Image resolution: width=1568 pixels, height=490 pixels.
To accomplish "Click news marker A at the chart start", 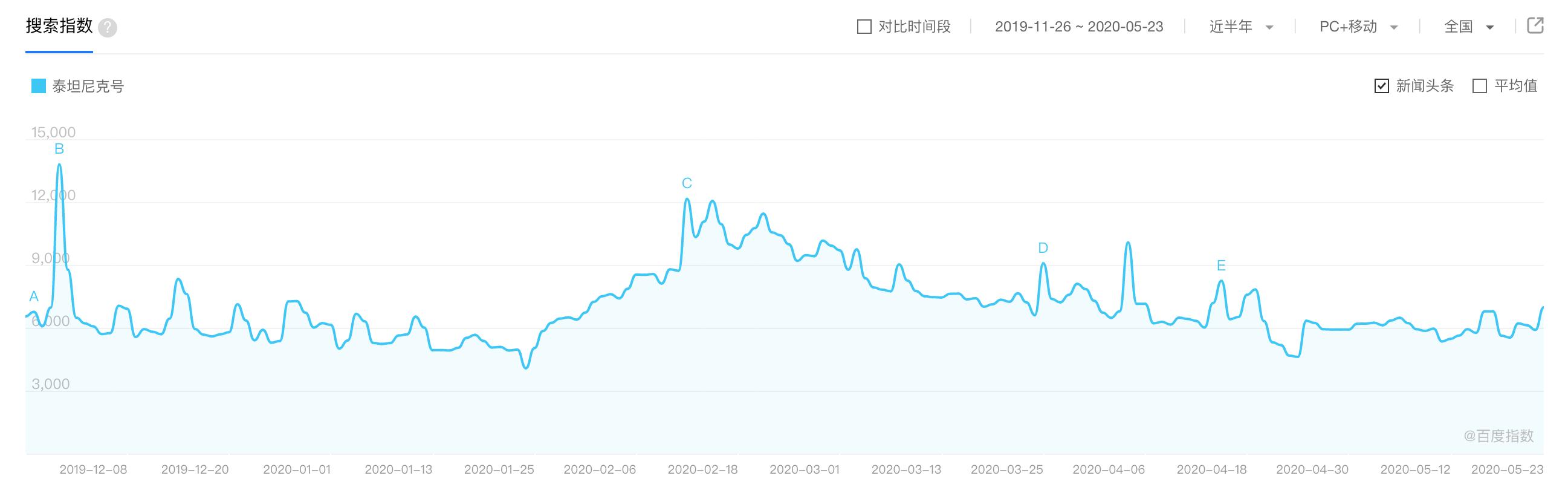I will point(33,297).
